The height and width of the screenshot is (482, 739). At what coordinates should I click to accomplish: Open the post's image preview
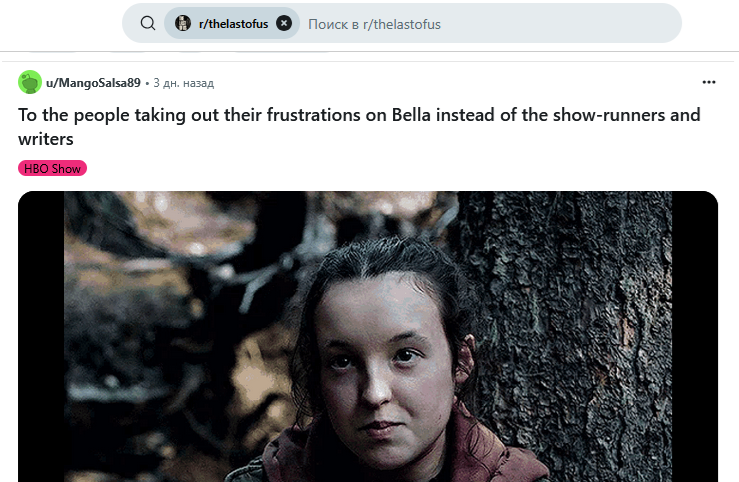368,336
